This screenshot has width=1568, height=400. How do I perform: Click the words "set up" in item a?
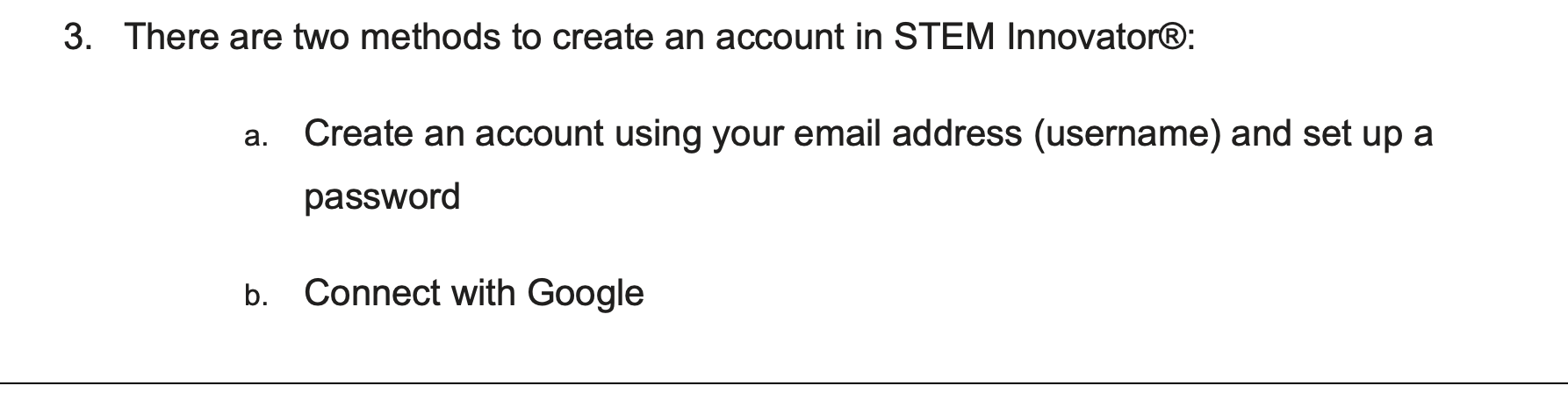coord(1351,134)
